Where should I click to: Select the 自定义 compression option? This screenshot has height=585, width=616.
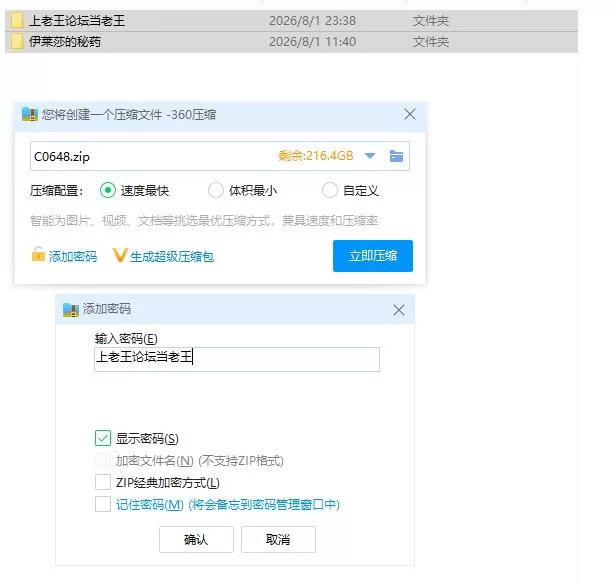(330, 191)
